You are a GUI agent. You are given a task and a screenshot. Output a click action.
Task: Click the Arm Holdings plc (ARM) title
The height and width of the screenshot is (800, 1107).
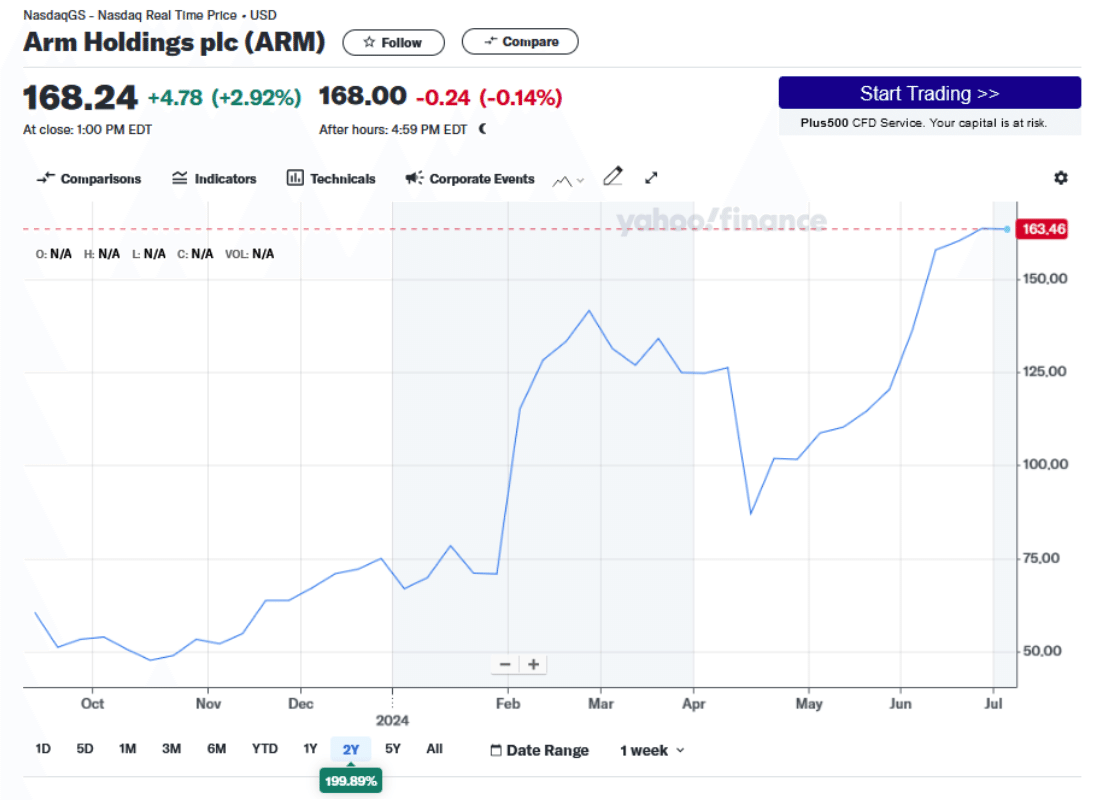point(174,42)
